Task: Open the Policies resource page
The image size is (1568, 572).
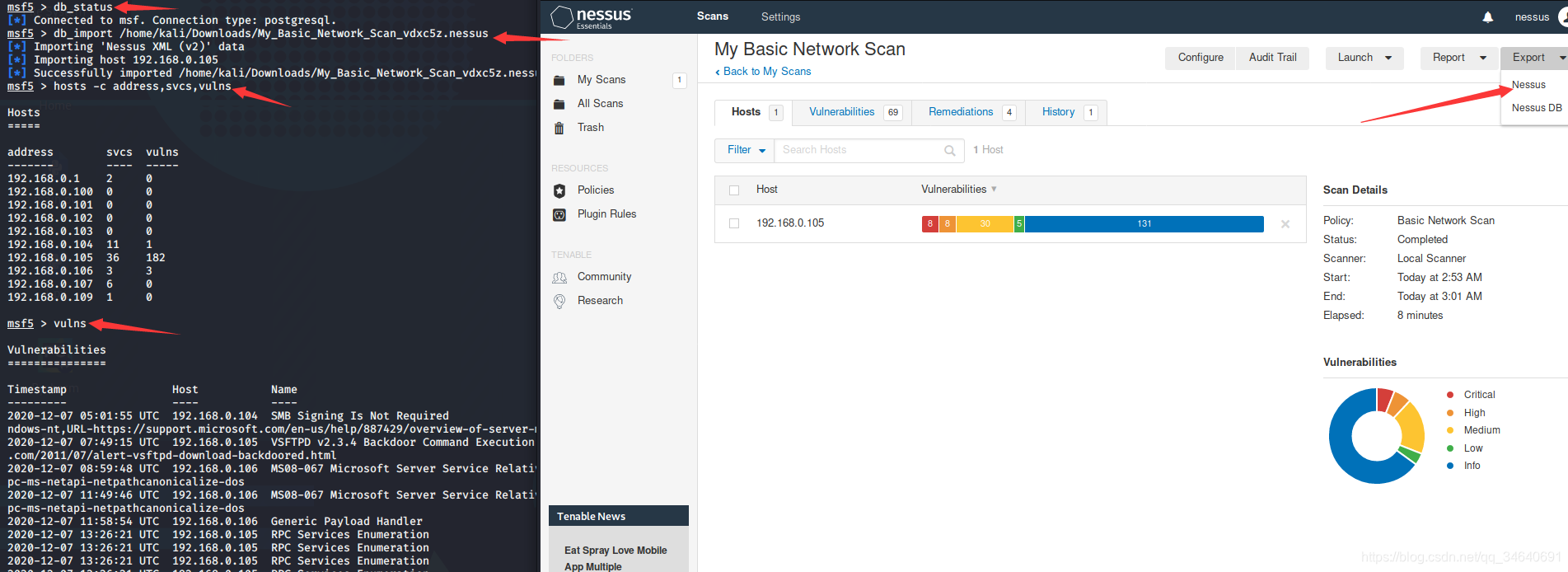Action: (x=596, y=190)
